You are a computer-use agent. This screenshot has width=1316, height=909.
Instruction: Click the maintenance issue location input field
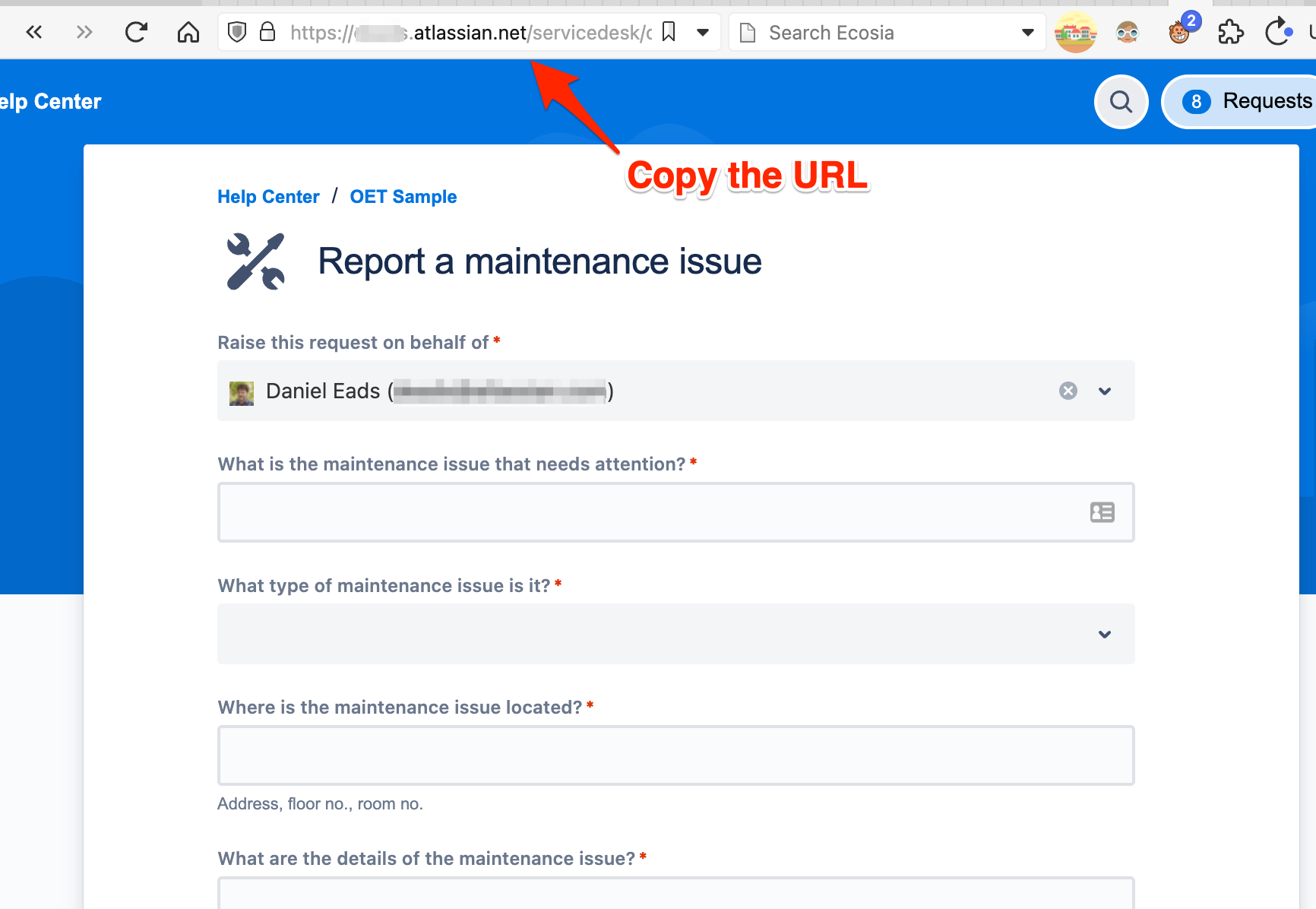click(676, 755)
